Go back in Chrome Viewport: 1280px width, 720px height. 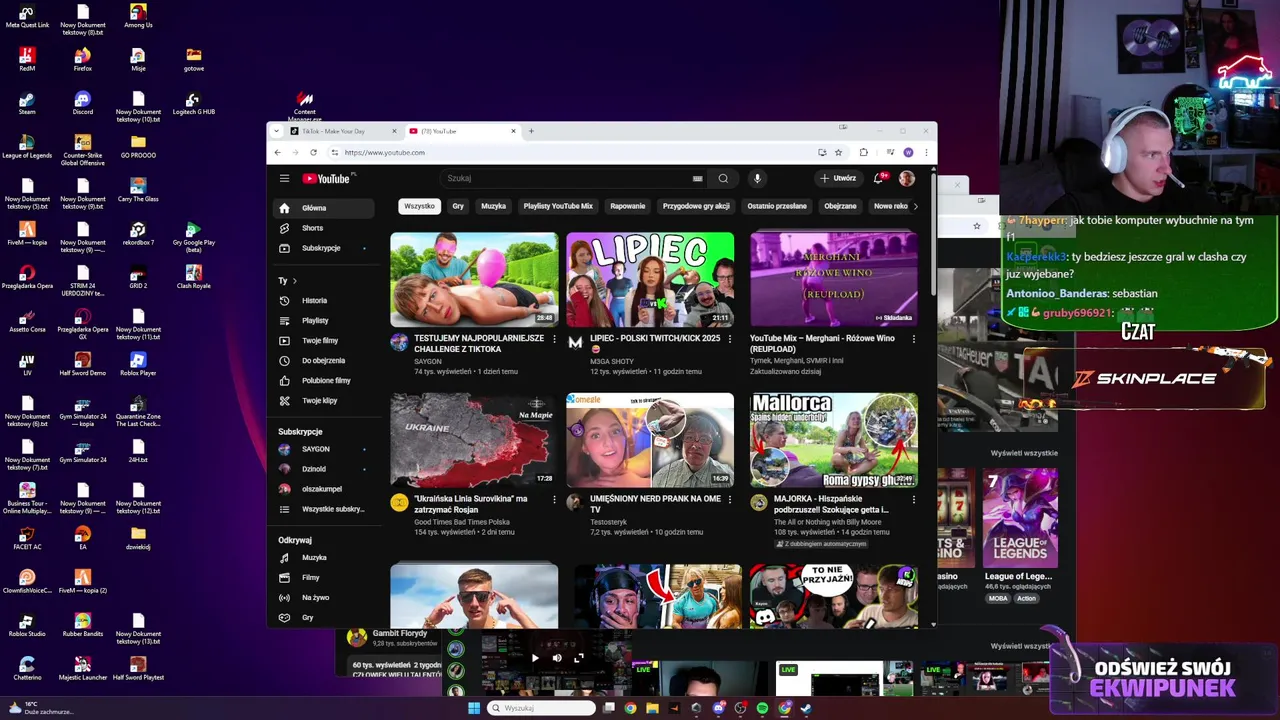tap(277, 152)
